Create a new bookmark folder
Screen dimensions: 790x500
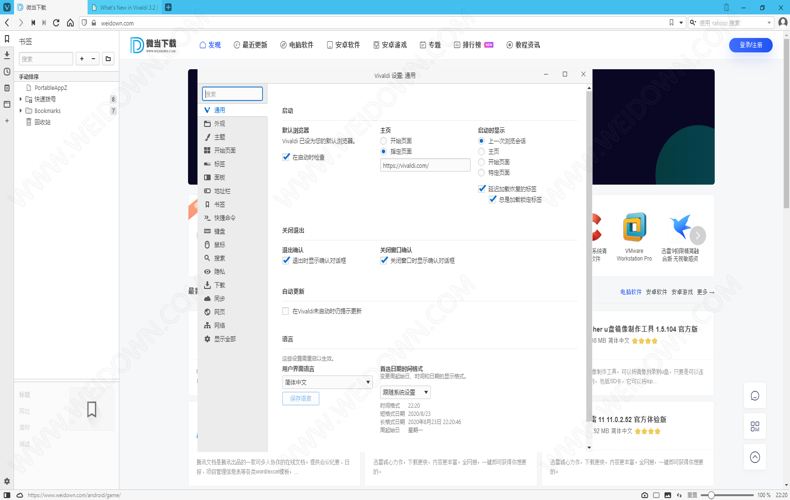point(108,59)
